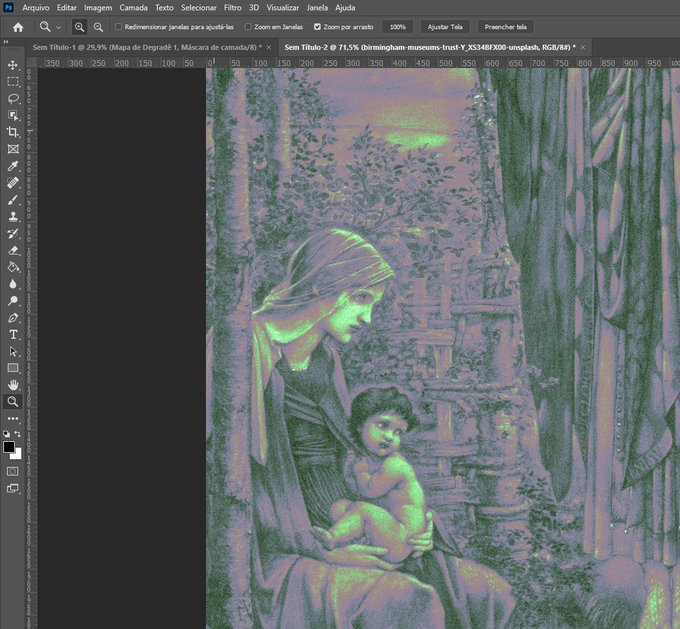Open the Edit Toolbar three-dots menu
This screenshot has height=629, width=680.
point(13,419)
